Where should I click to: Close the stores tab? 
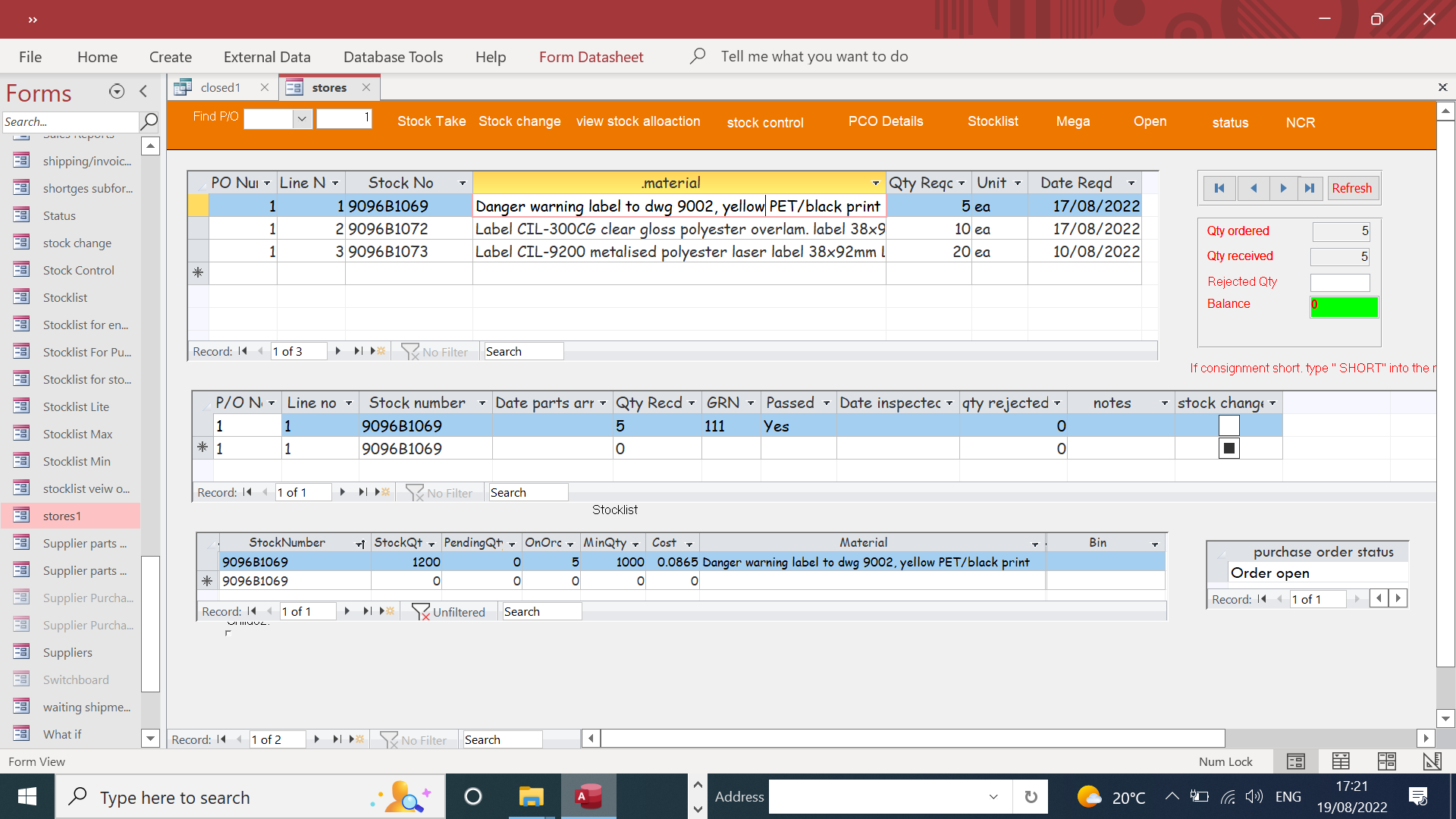pos(366,87)
